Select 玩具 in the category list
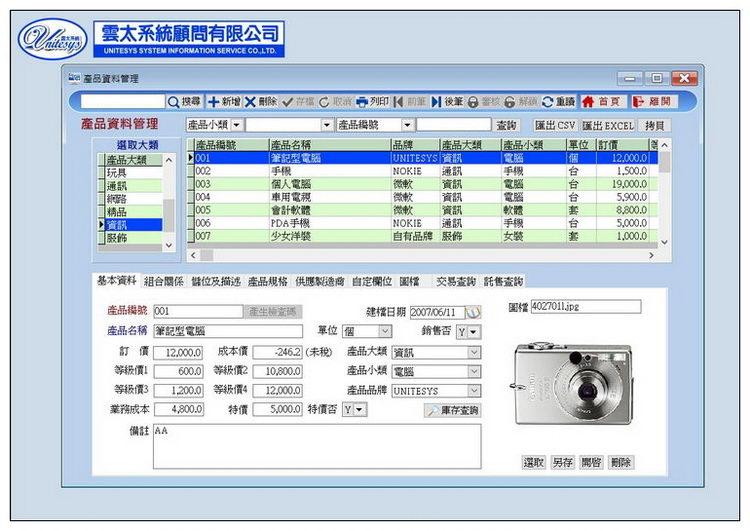Image resolution: width=750 pixels, height=531 pixels. tap(117, 173)
